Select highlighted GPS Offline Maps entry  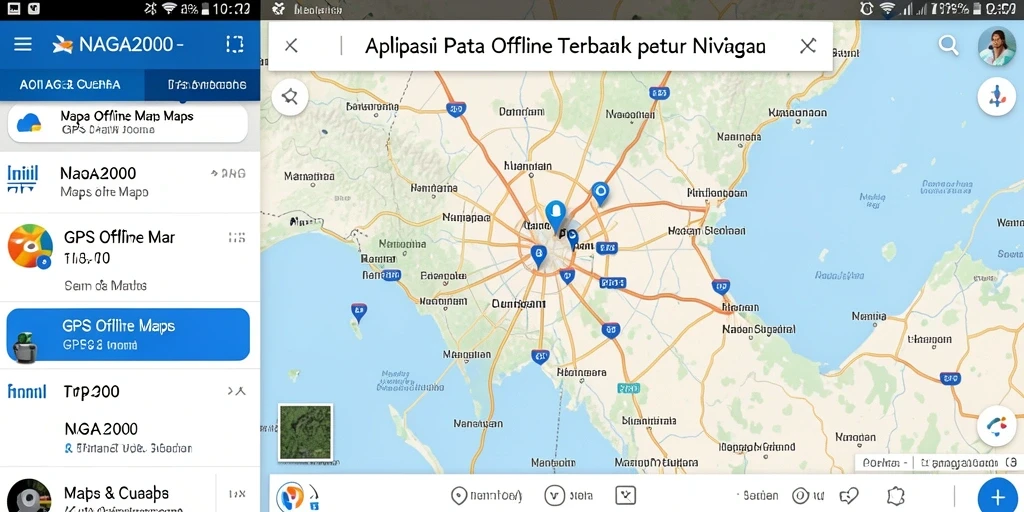click(x=128, y=334)
